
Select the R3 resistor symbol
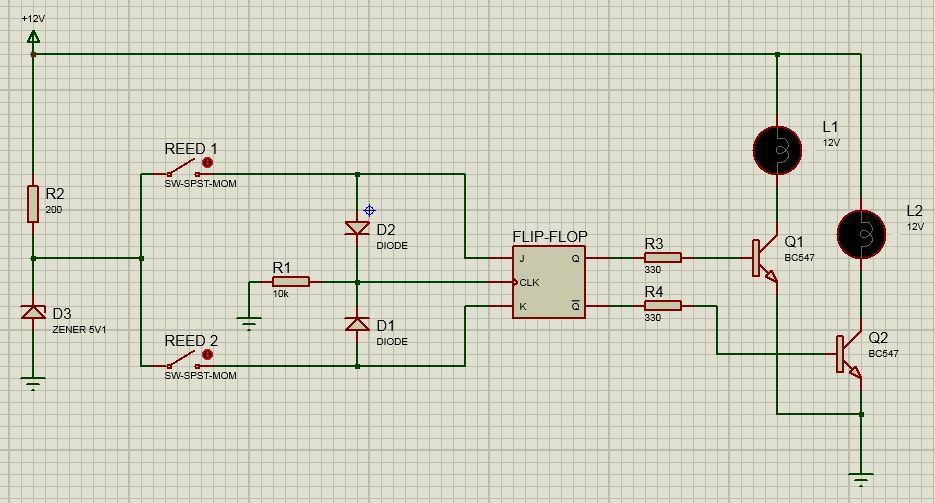[662, 257]
